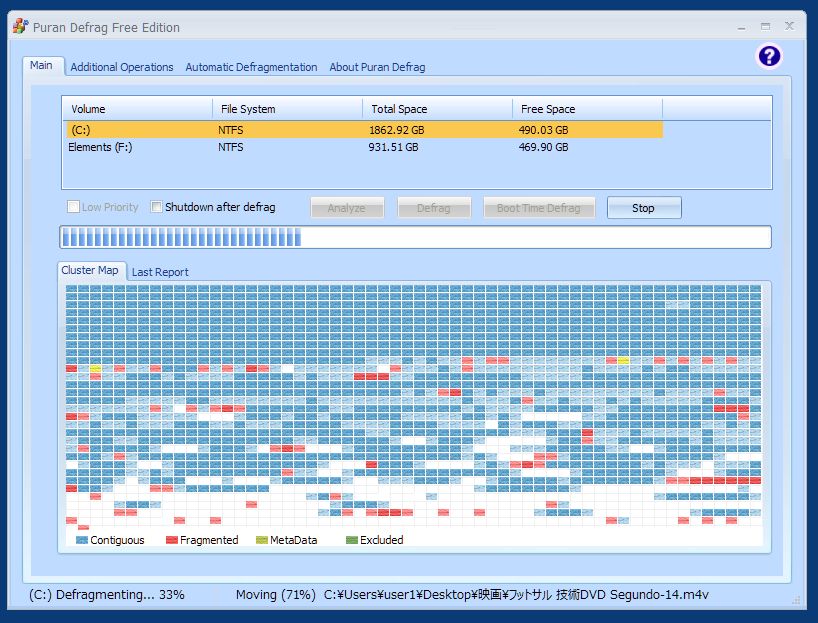Viewport: 818px width, 623px height.
Task: Open the Additional Operations tab
Action: (x=122, y=67)
